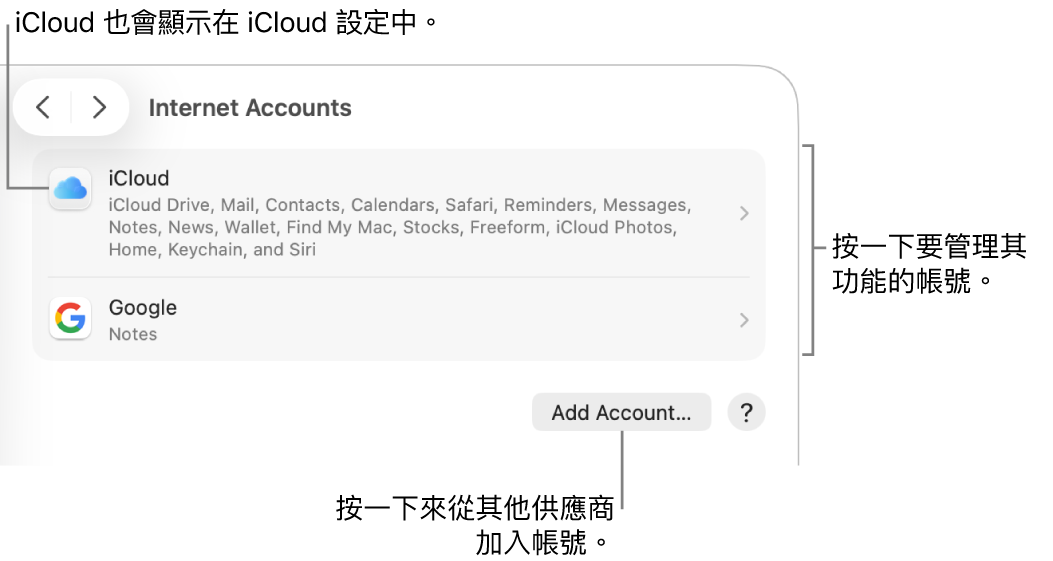Screen dimensions: 1053x561
Task: Click "Wallet" in the iCloud services text
Action: [x=249, y=227]
